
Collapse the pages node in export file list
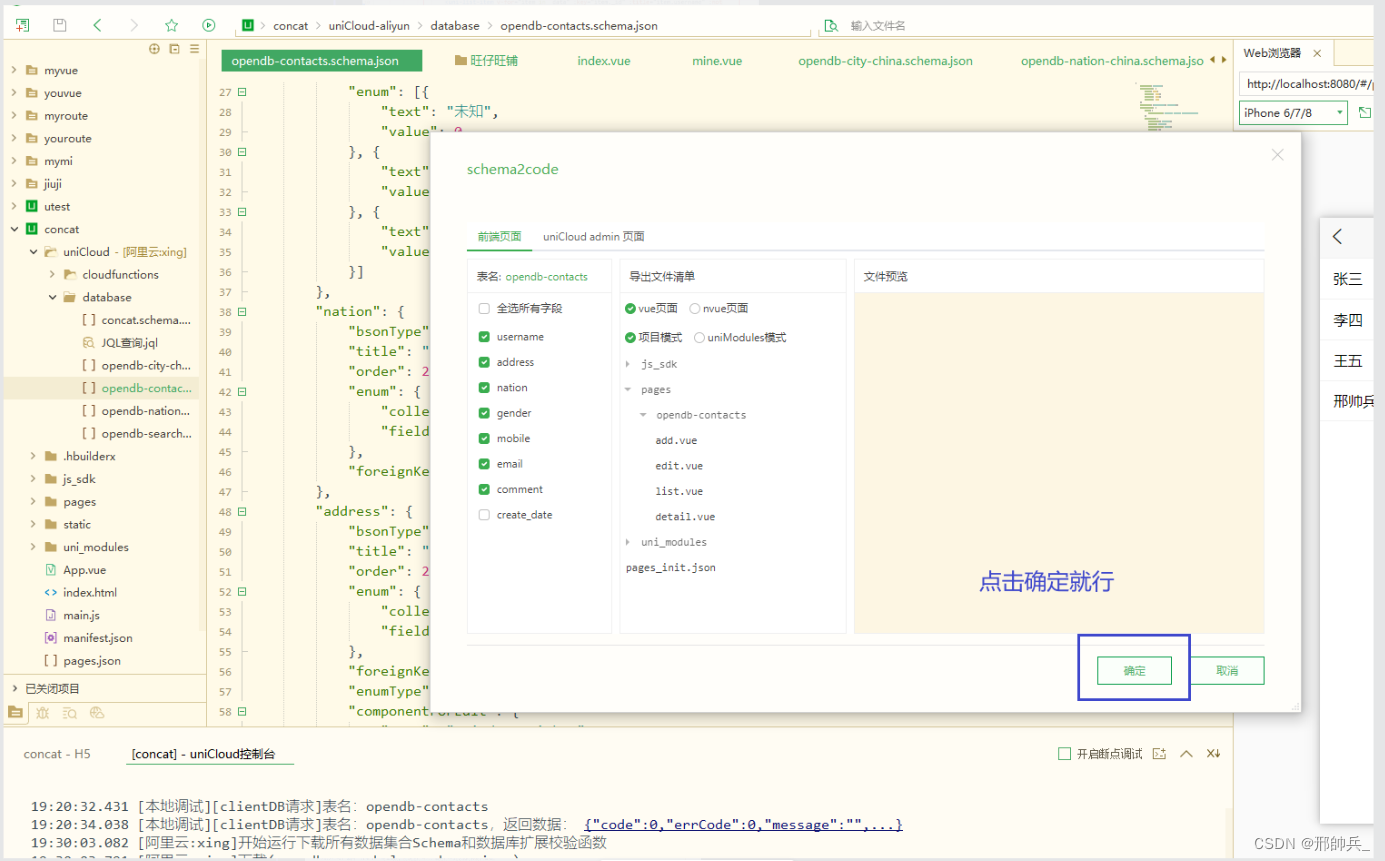coord(628,390)
